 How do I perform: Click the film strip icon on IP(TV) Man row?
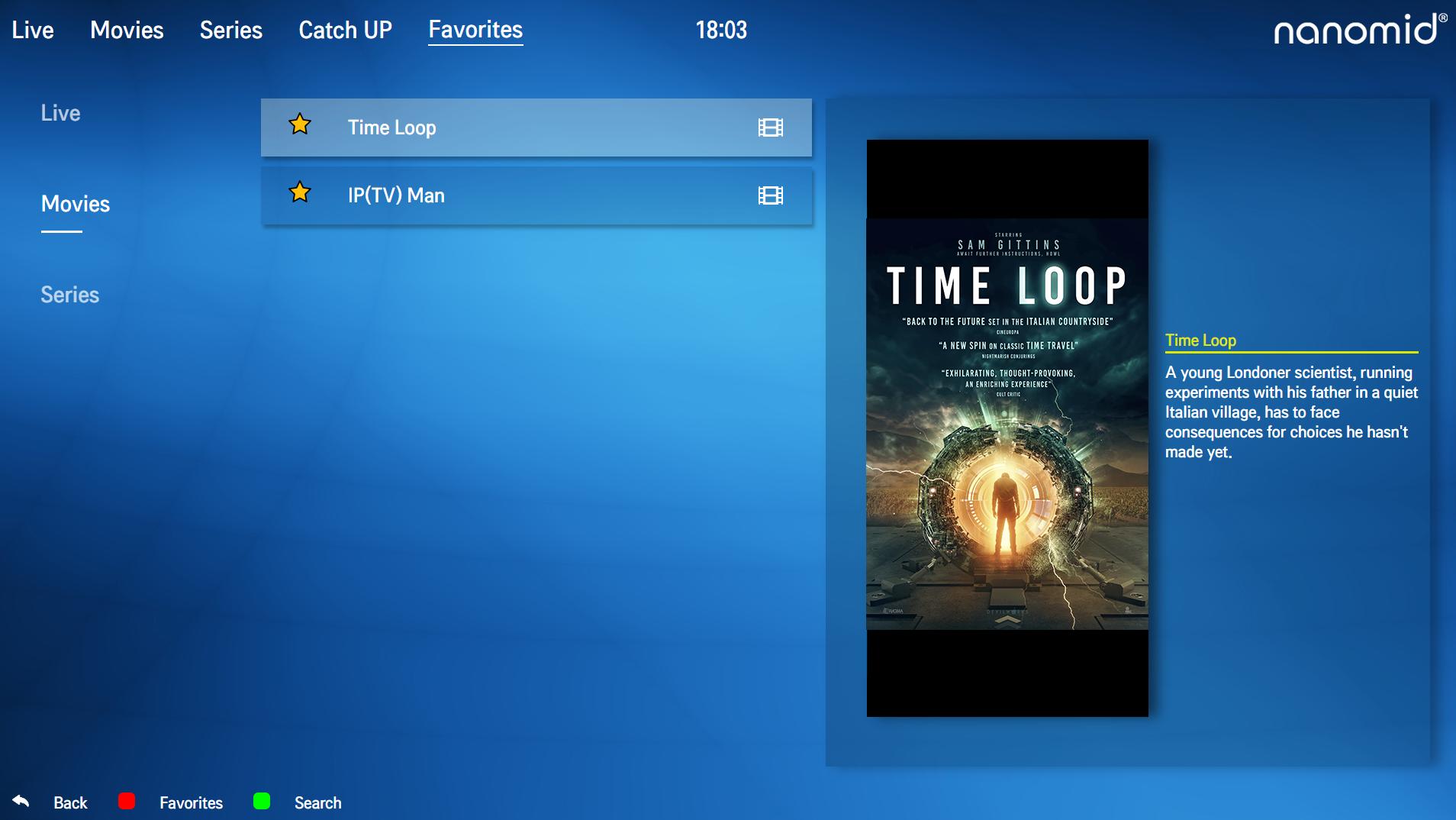[x=771, y=195]
